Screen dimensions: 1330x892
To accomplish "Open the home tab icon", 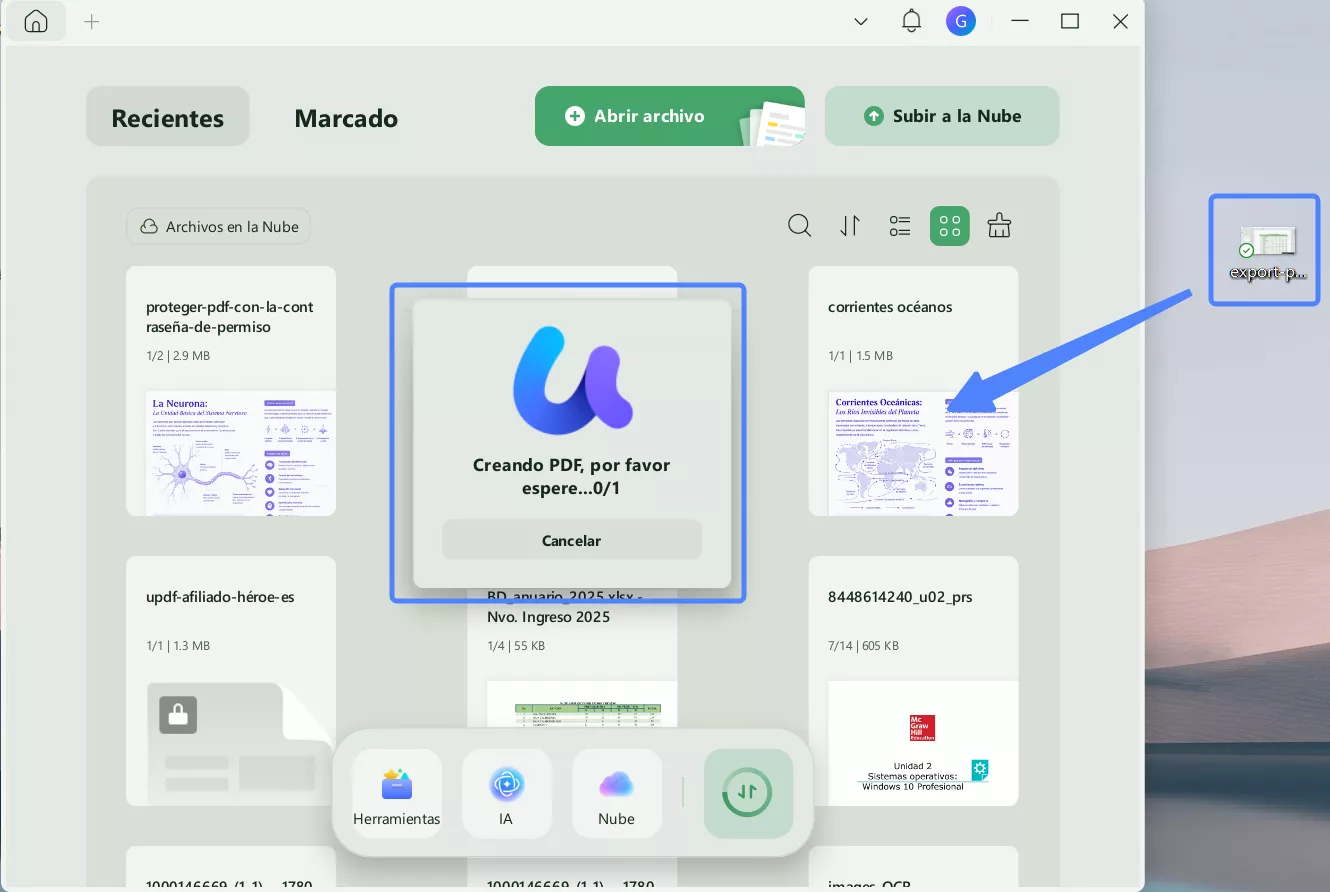I will (x=36, y=21).
